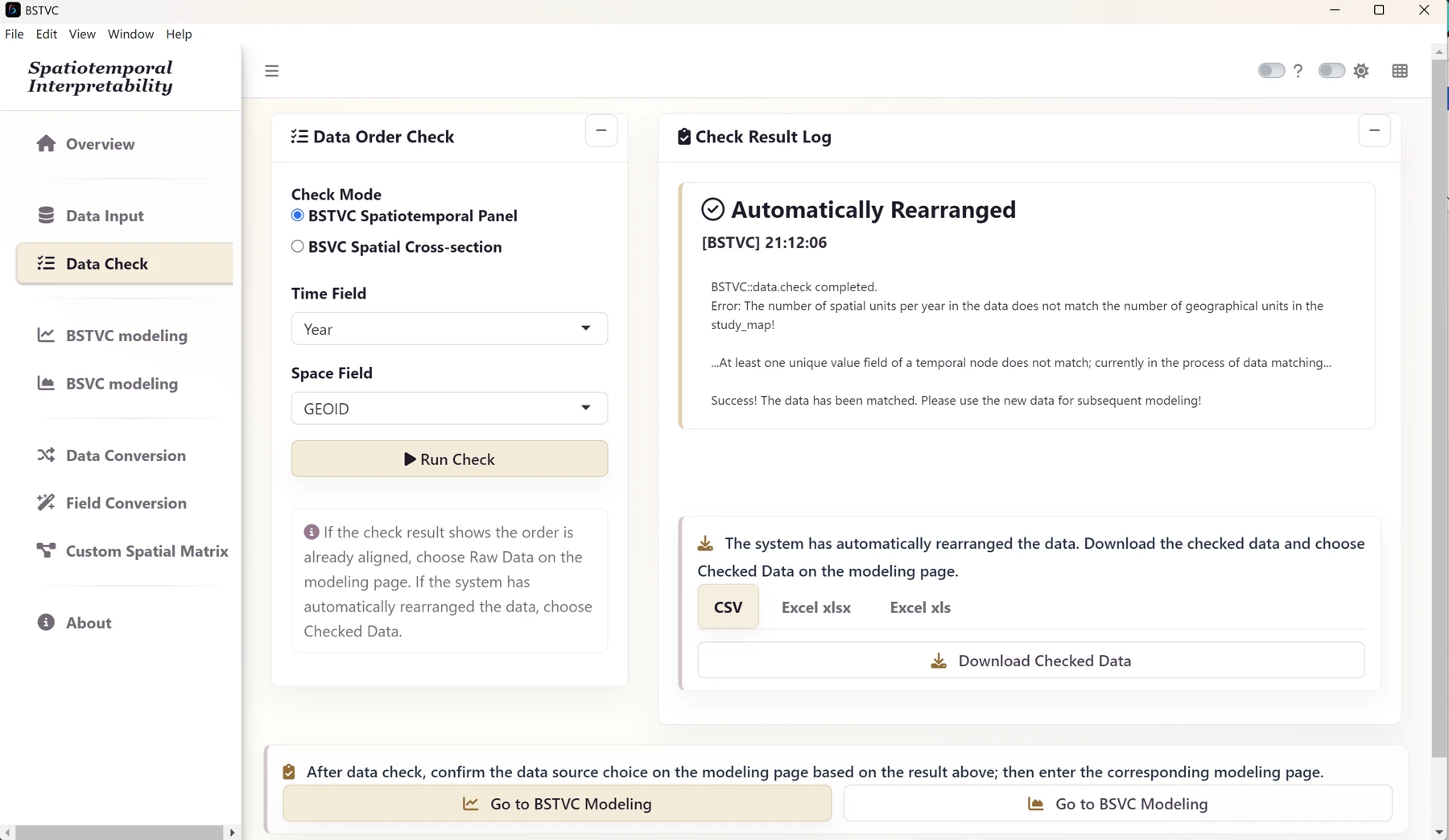
Task: Click Go to BSTVC Modeling button
Action: pos(557,804)
